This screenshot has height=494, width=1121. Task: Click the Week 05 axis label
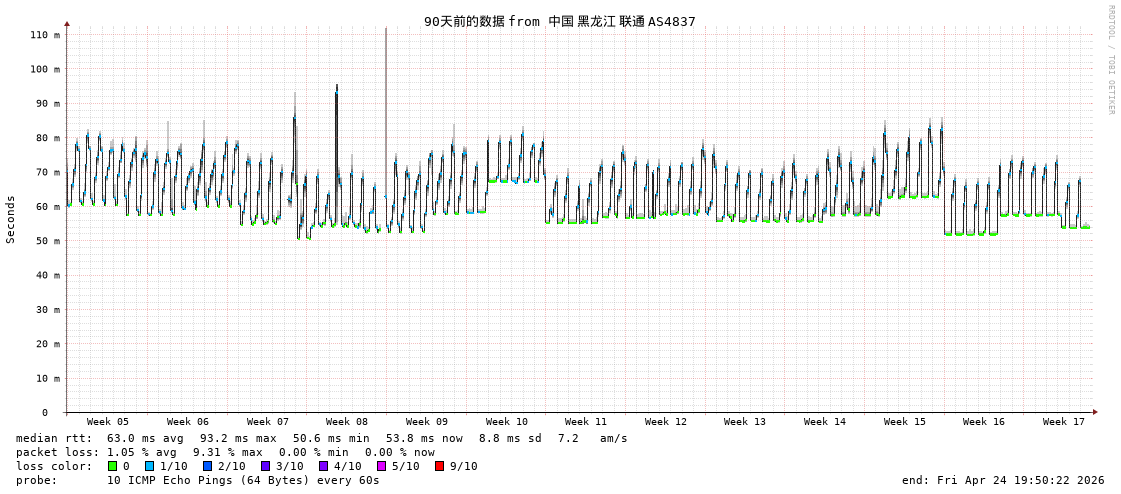[108, 422]
